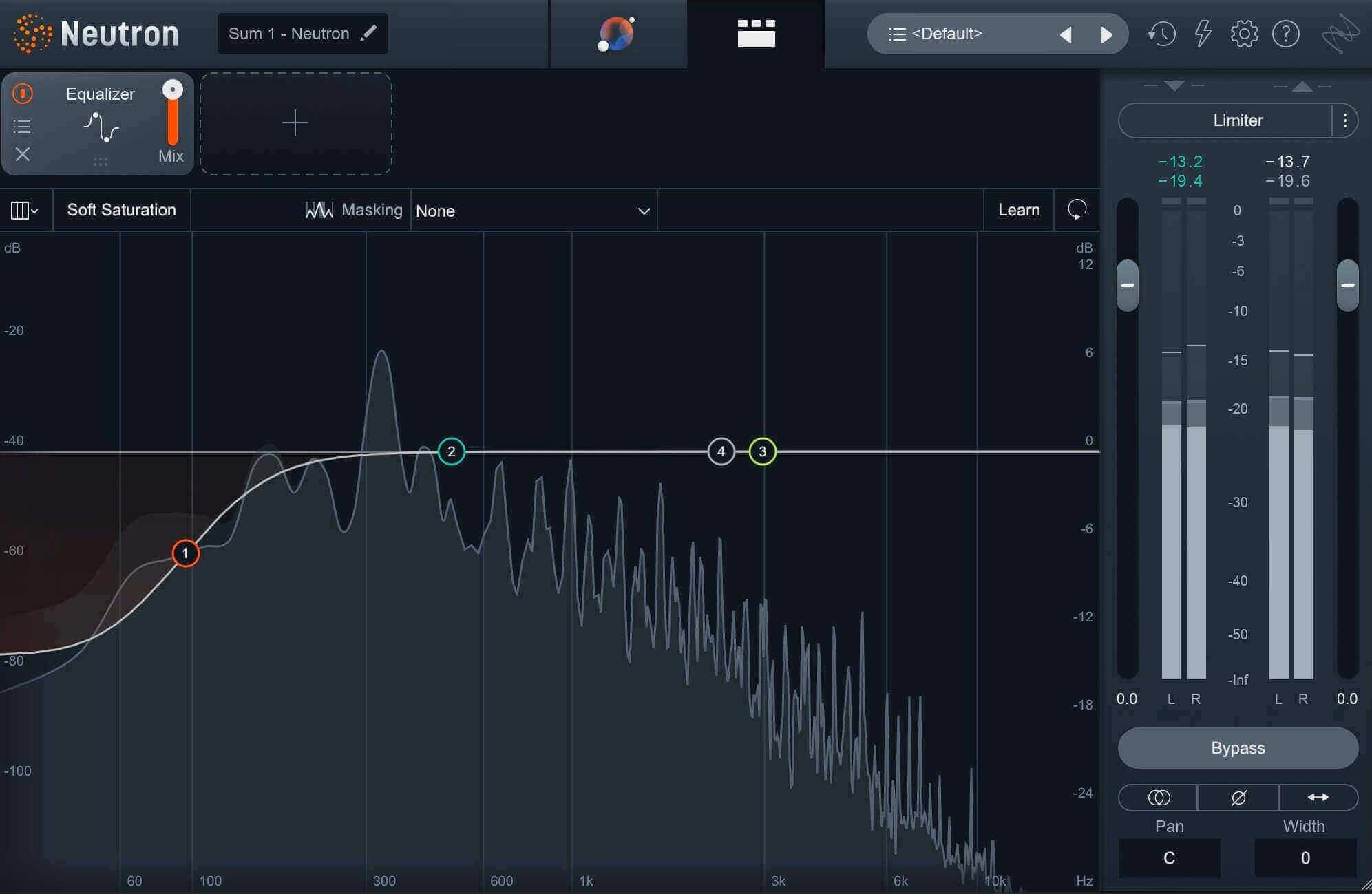This screenshot has height=894, width=1372.
Task: Click the input gain 0.0 readout
Action: 1127,699
